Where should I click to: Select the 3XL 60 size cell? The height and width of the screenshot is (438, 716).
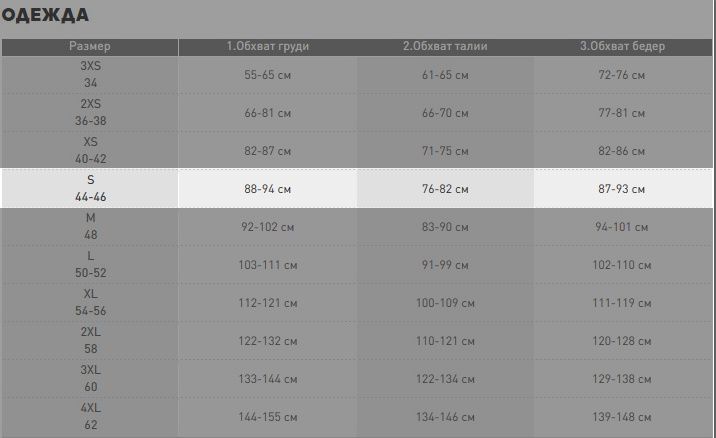click(x=90, y=378)
